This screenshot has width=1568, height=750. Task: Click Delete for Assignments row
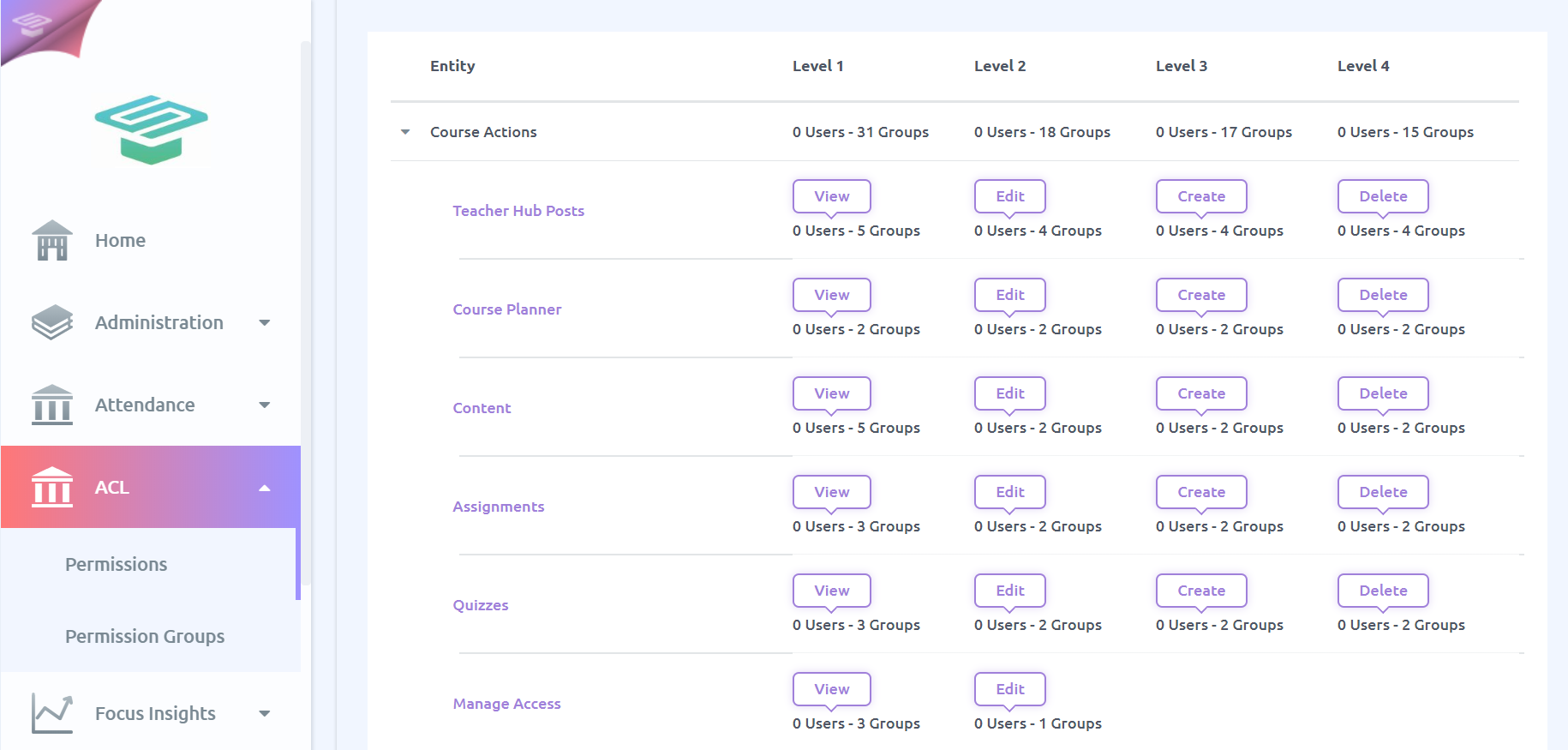pos(1383,492)
